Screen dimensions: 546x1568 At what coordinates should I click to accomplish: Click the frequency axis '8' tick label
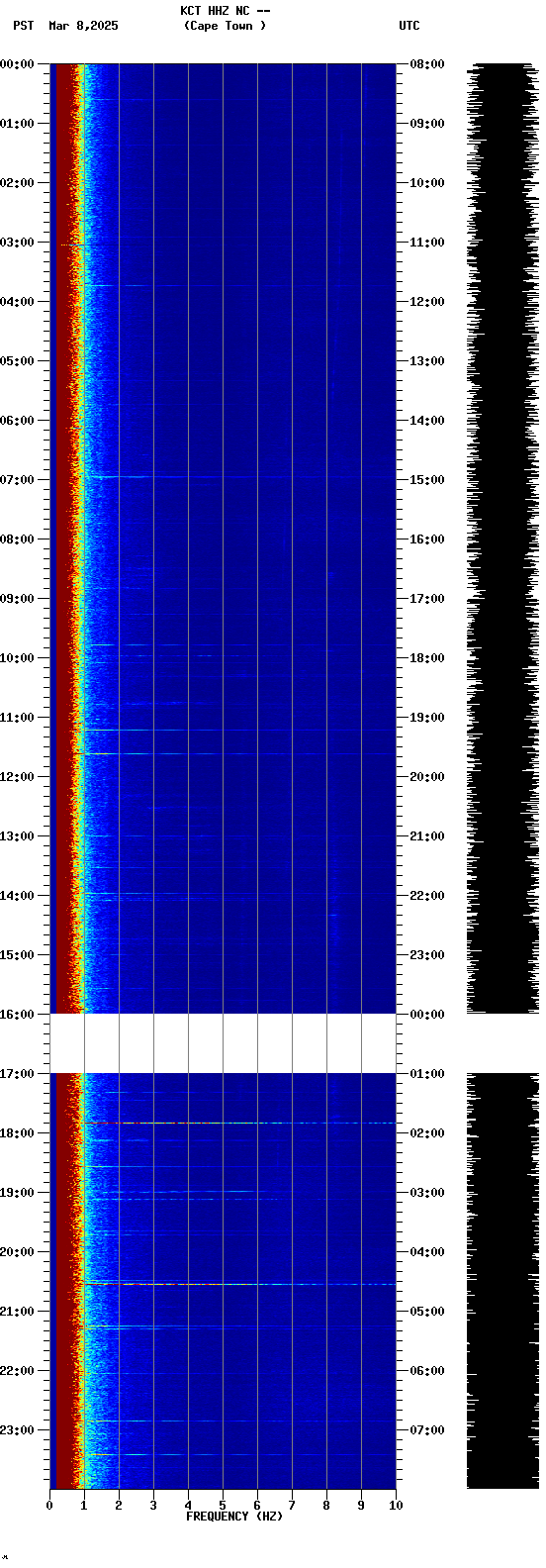326,1506
